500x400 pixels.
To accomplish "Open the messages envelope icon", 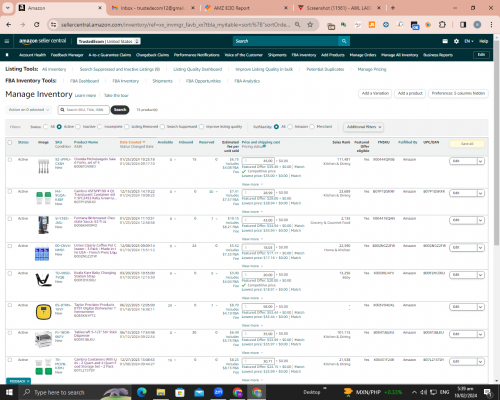I will coord(445,41).
